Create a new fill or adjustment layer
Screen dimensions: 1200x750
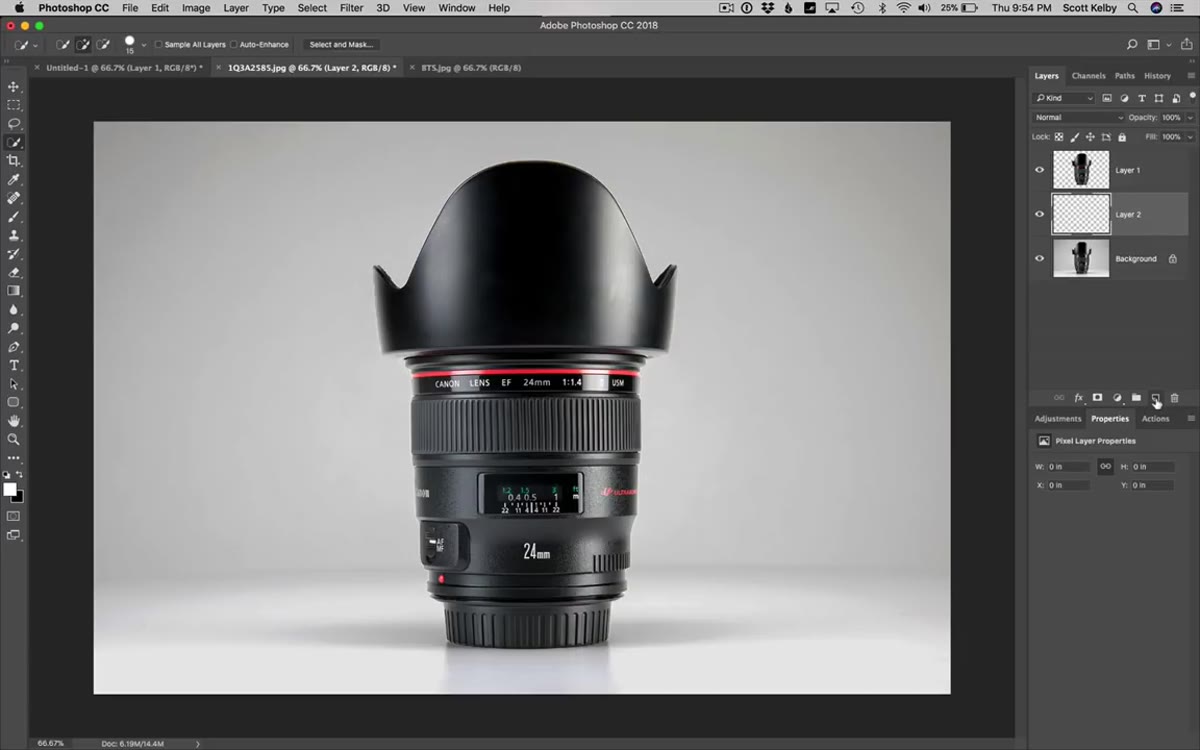coord(1117,398)
